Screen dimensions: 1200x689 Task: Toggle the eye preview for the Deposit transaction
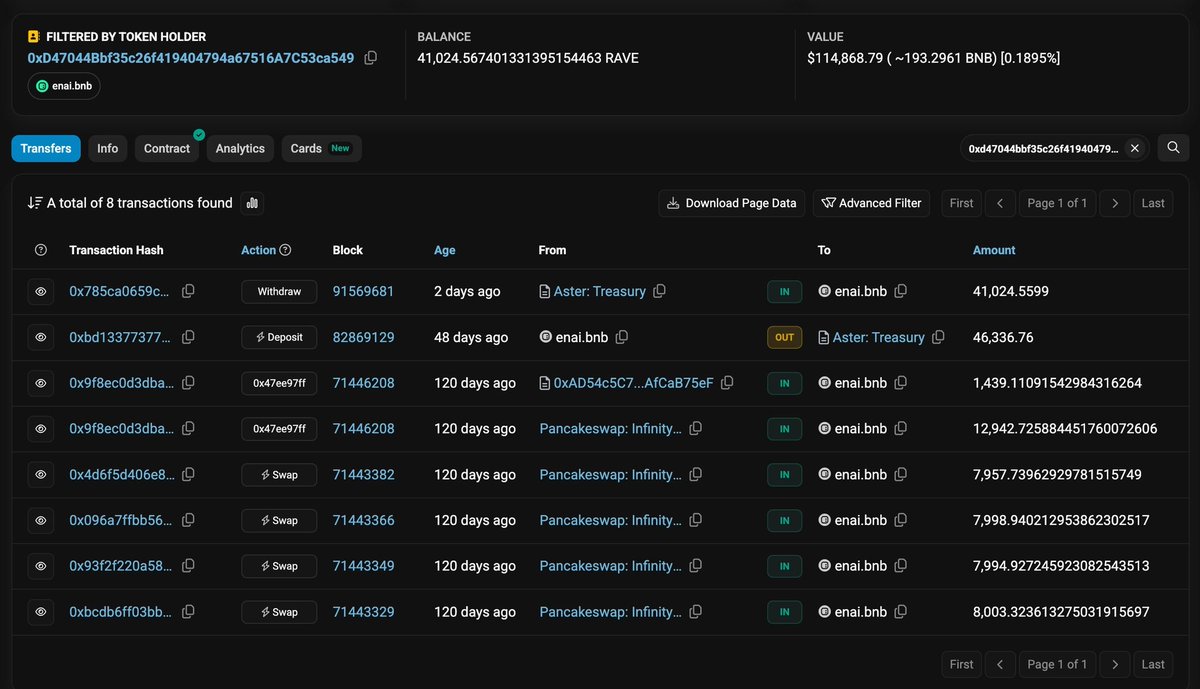click(x=41, y=338)
